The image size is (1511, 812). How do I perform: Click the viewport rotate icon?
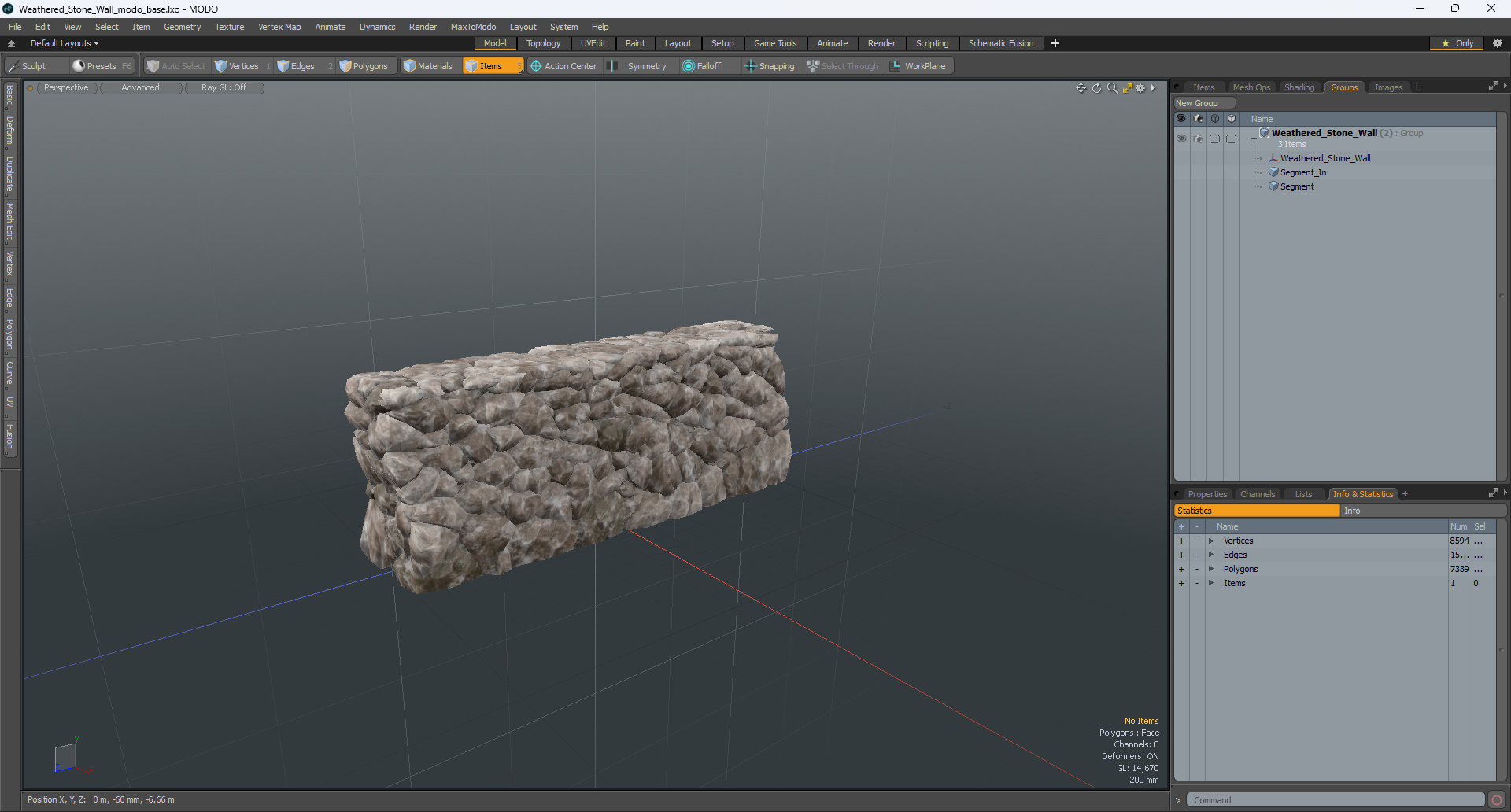pyautogui.click(x=1097, y=88)
